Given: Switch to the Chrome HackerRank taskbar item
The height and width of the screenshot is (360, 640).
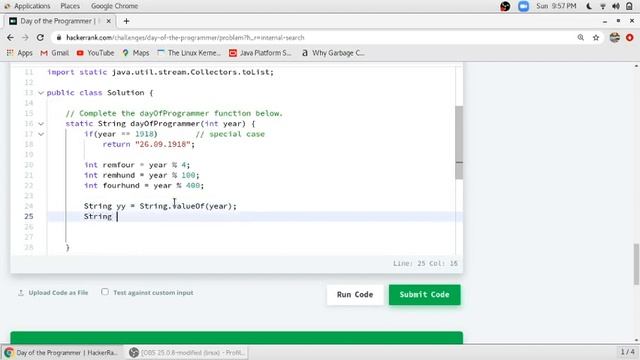Looking at the screenshot, I should click(x=62, y=353).
